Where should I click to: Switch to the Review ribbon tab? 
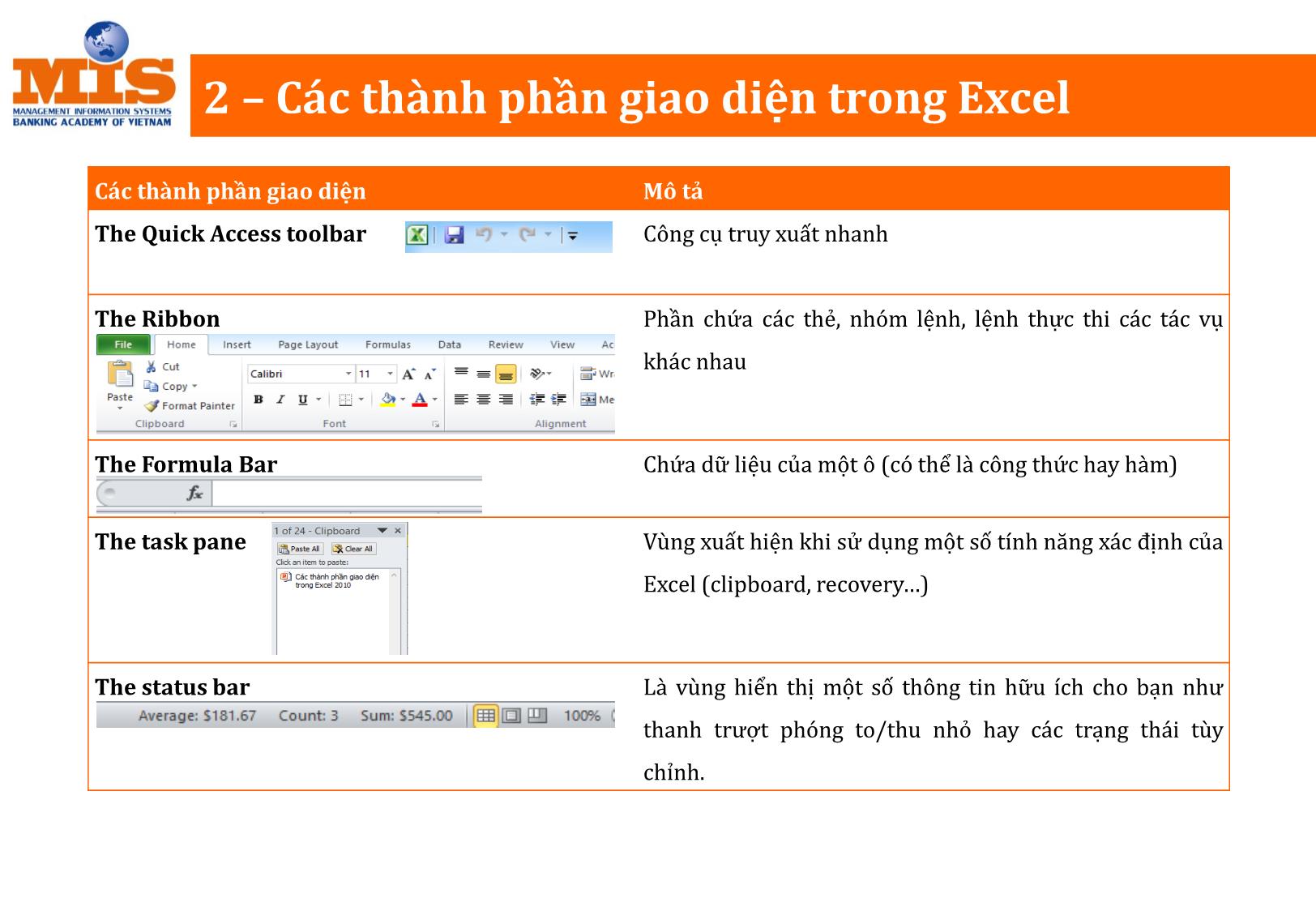click(506, 344)
